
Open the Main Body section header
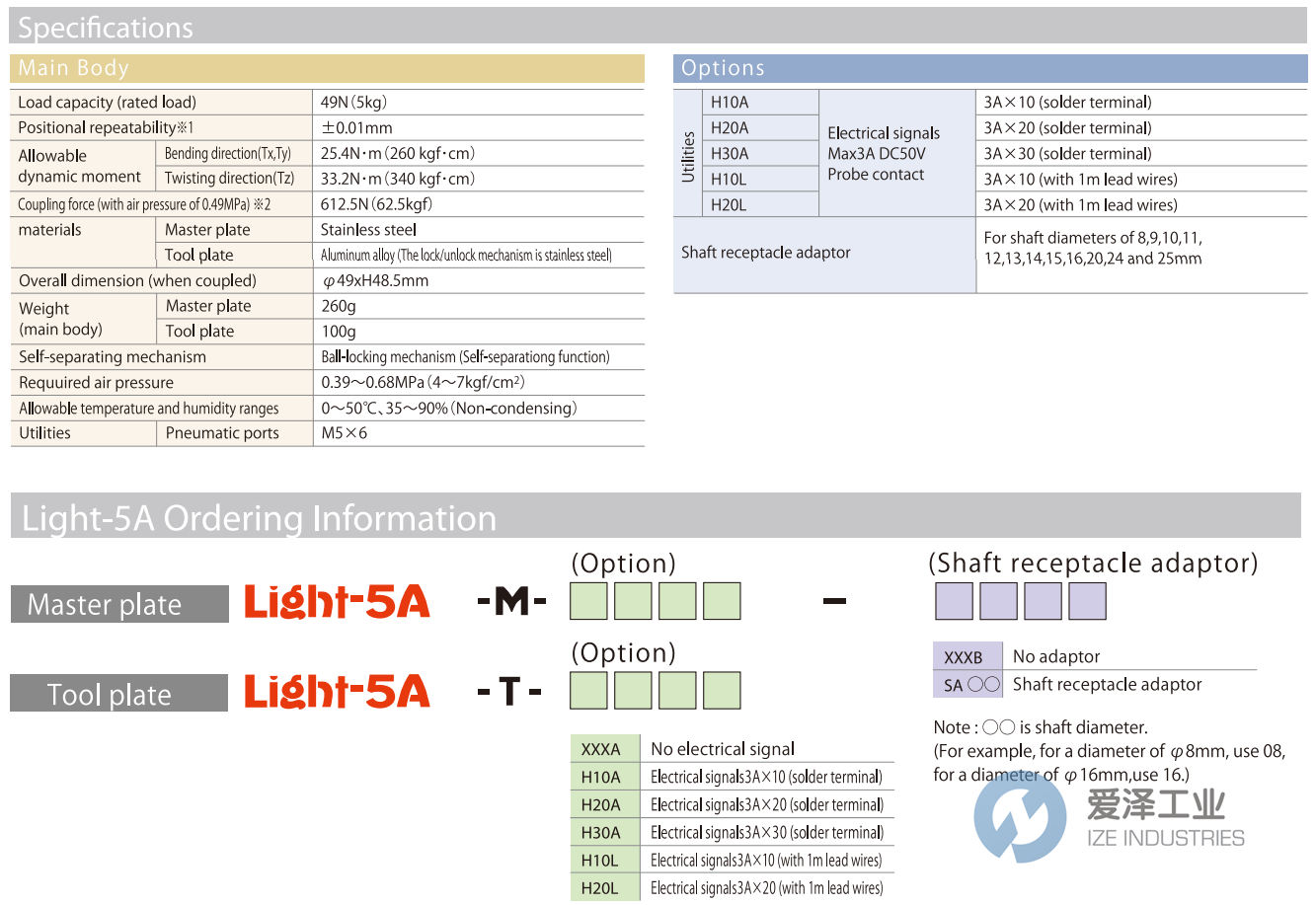point(73,68)
